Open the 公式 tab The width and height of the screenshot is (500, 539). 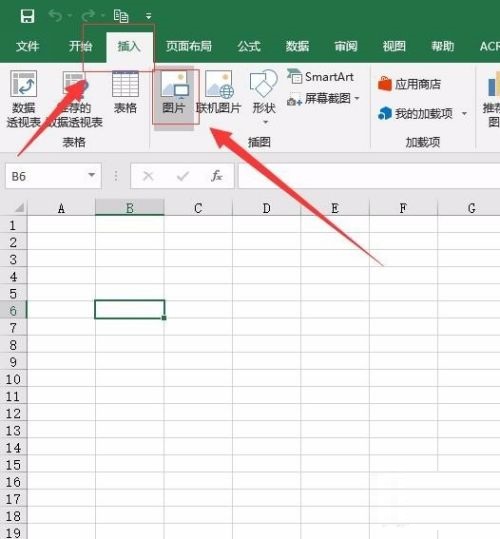point(249,46)
